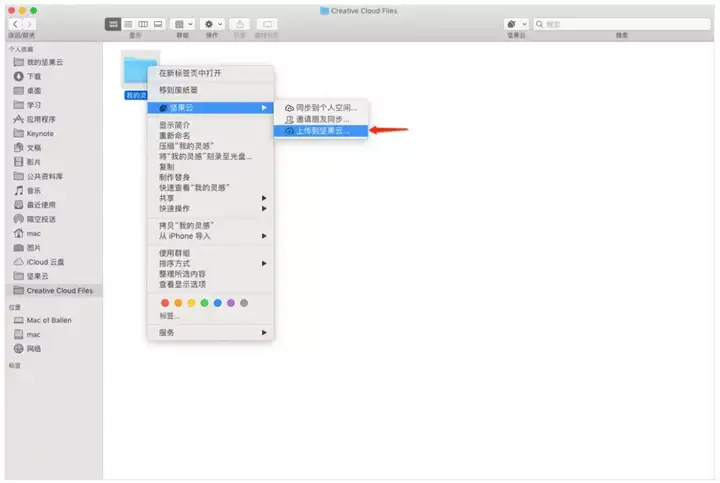The image size is (720, 483).
Task: Open 下载 downloads in sidebar
Action: [x=28, y=76]
